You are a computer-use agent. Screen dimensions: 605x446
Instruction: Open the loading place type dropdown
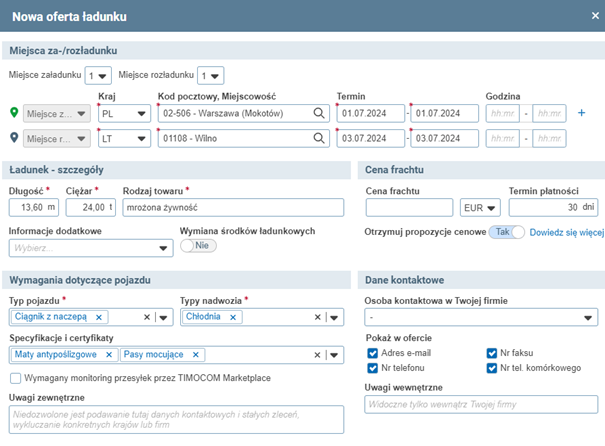pyautogui.click(x=57, y=113)
